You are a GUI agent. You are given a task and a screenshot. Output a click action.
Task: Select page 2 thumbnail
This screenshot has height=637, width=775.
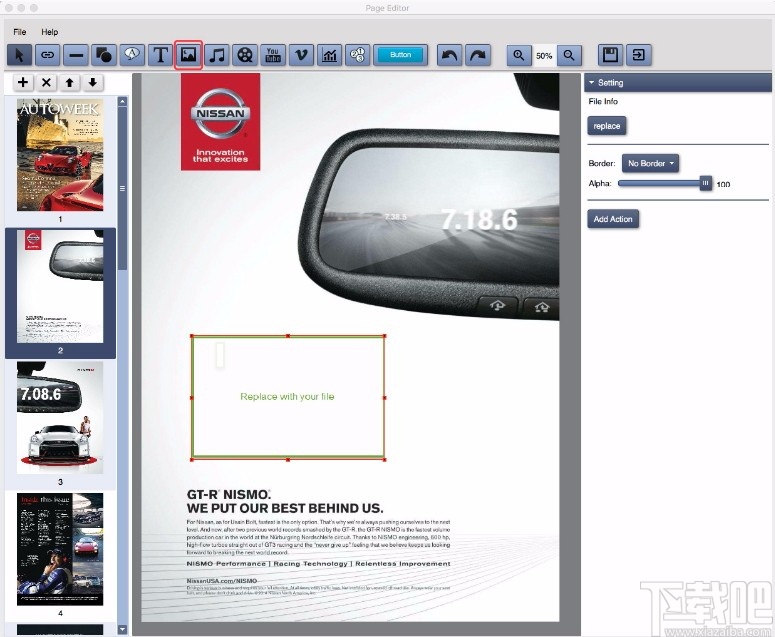[x=60, y=287]
